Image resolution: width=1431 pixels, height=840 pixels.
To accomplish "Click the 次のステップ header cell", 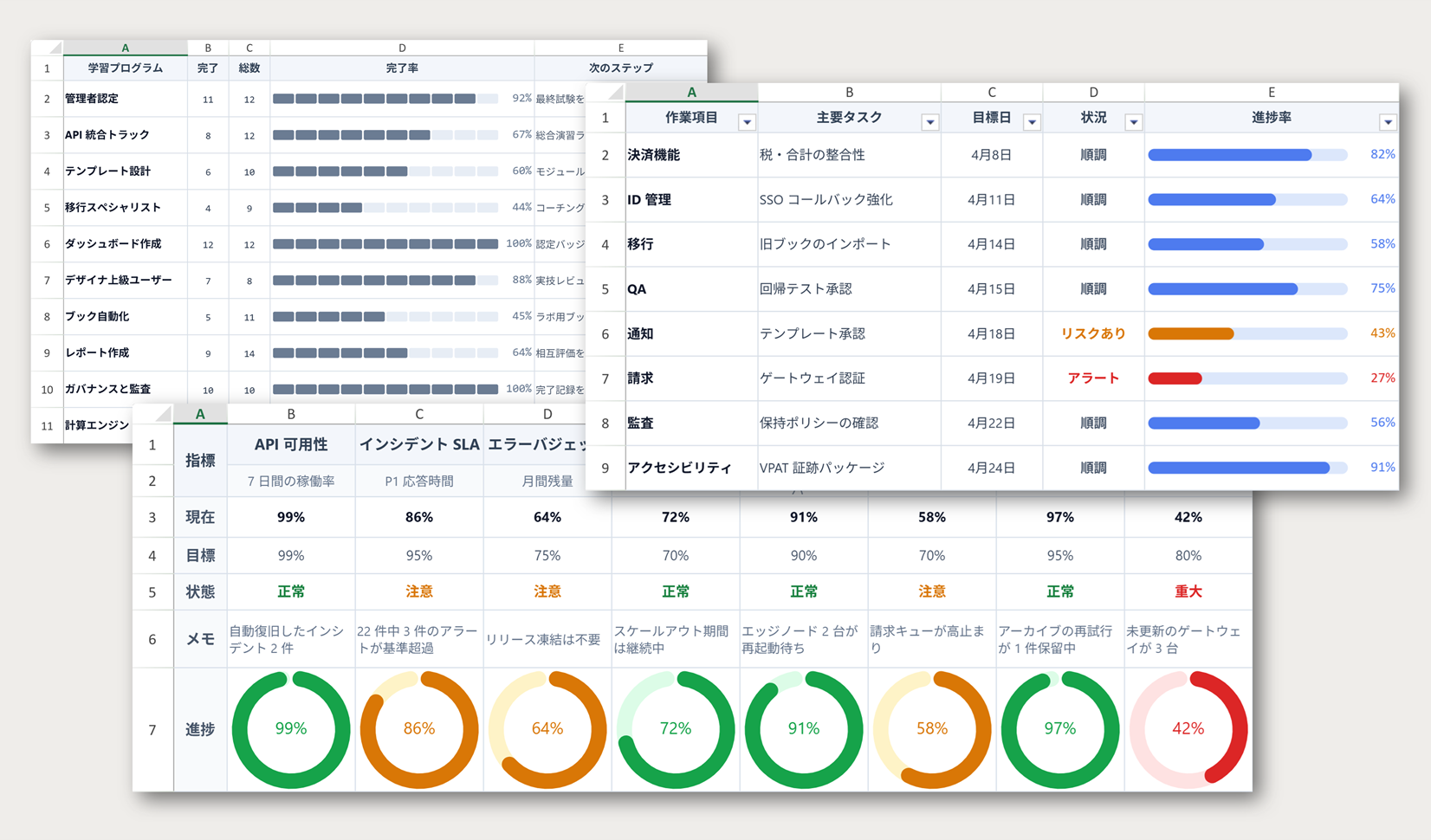I will click(x=620, y=68).
